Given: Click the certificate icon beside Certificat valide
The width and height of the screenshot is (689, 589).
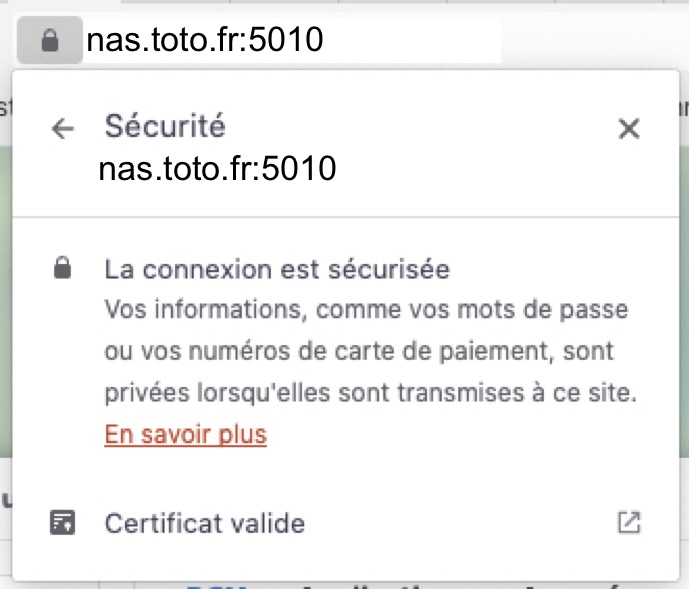Looking at the screenshot, I should click(x=62, y=523).
